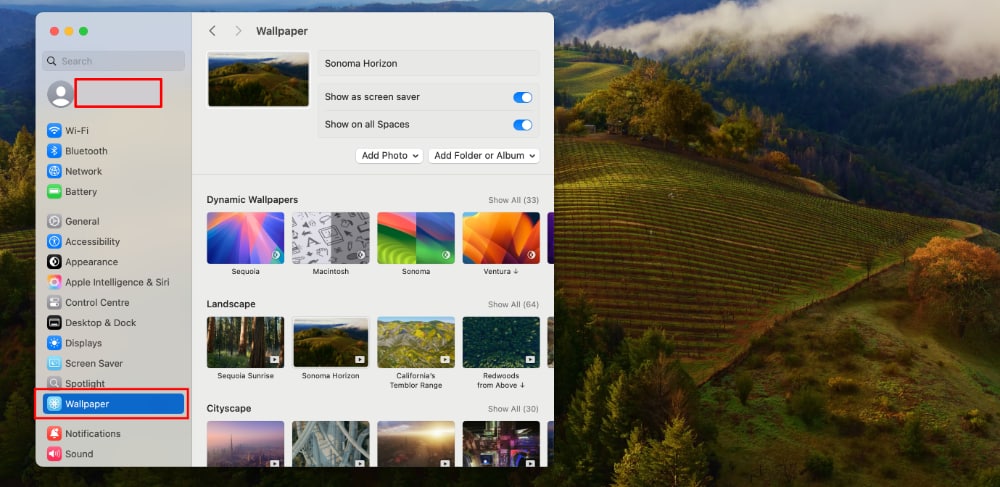
Task: Select the first Cityscape wallpaper thumbnail
Action: click(x=246, y=444)
